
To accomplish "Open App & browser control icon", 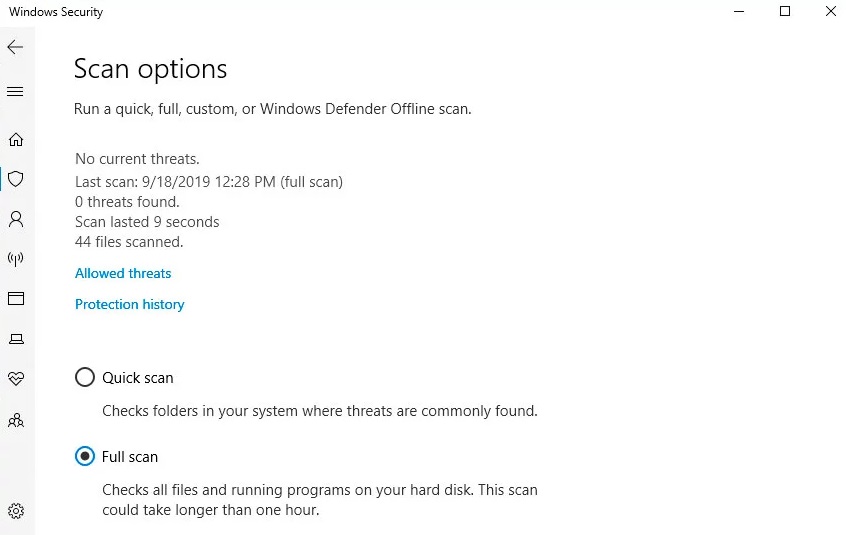I will (16, 298).
